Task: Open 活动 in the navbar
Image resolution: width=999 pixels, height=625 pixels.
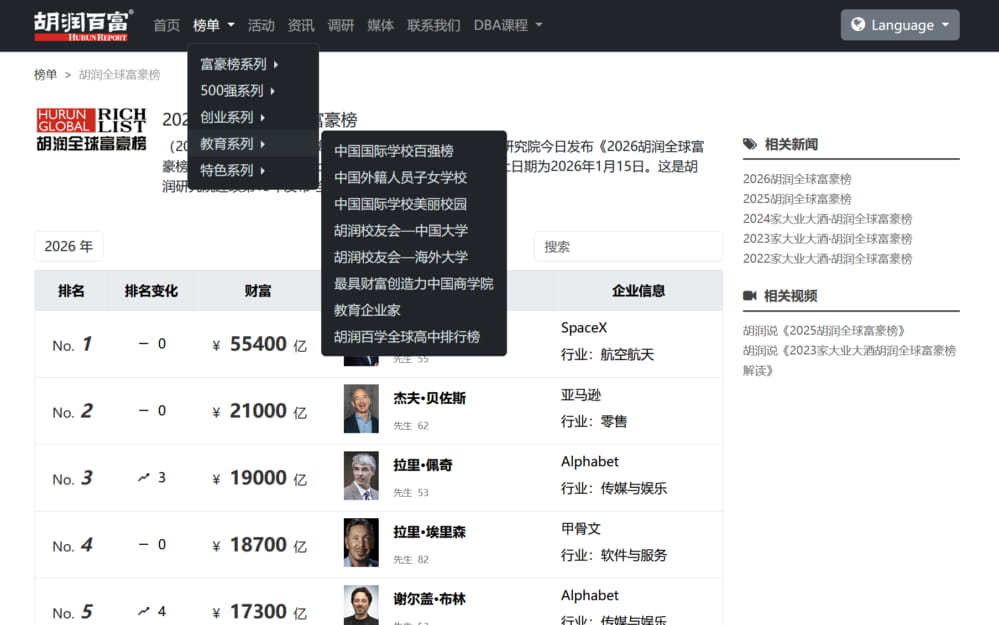Action: pos(261,25)
